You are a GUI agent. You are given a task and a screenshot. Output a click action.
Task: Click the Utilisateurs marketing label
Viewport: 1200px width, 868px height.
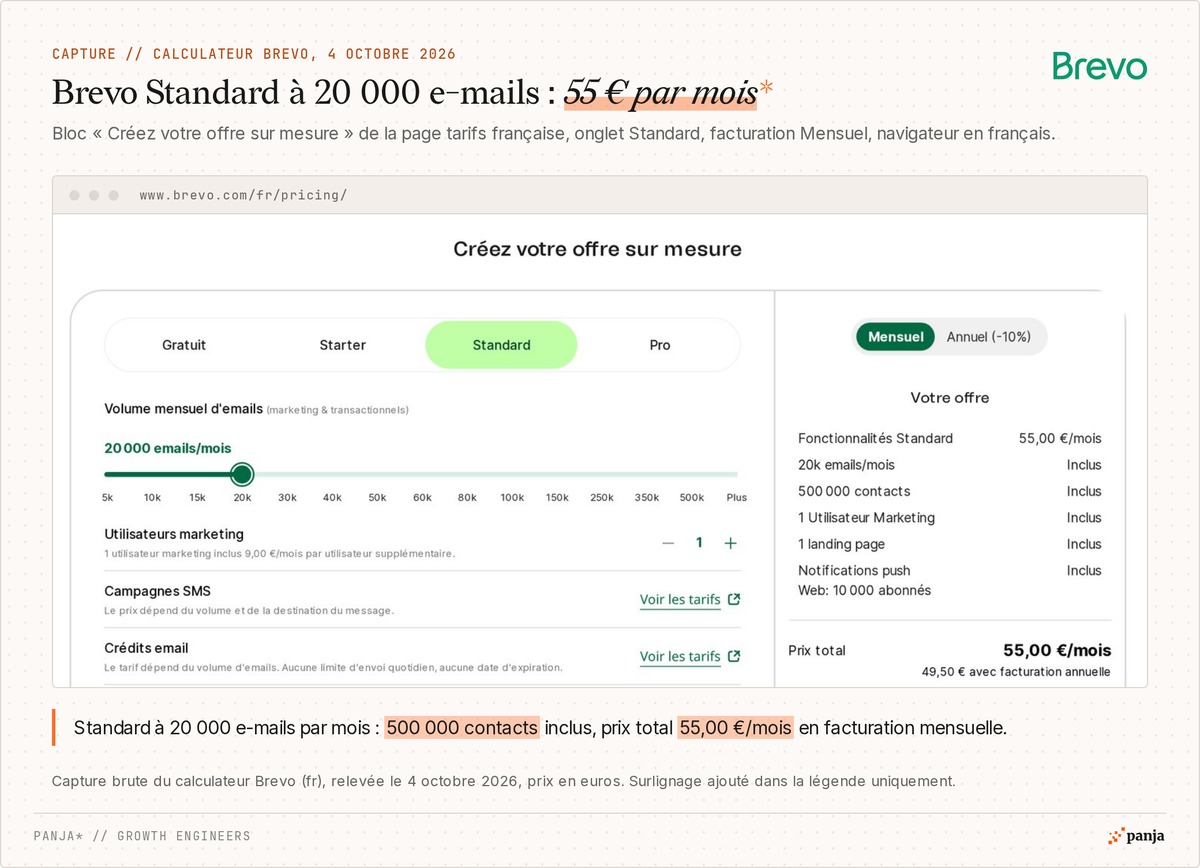[x=174, y=534]
